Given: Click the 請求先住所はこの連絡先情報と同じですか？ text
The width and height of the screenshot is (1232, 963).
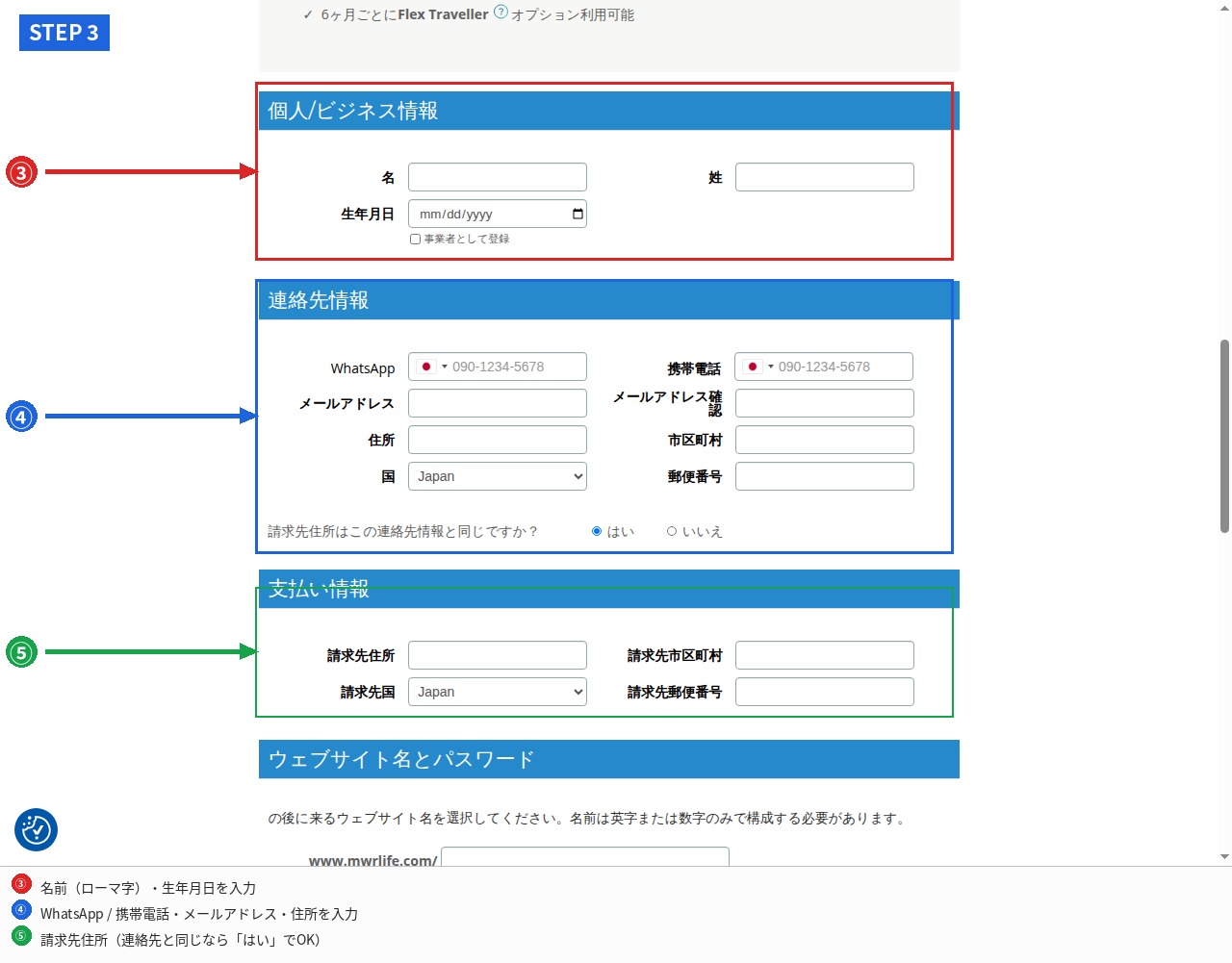Looking at the screenshot, I should (x=402, y=531).
